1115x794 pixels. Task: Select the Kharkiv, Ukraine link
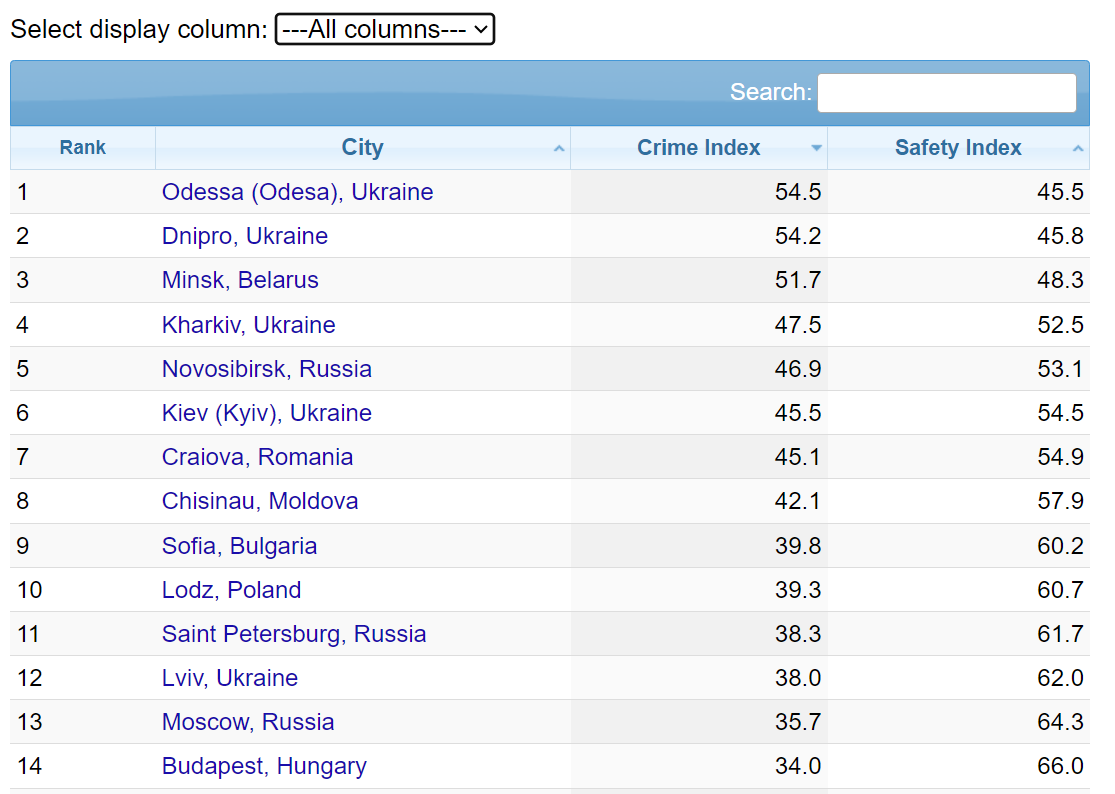click(248, 325)
